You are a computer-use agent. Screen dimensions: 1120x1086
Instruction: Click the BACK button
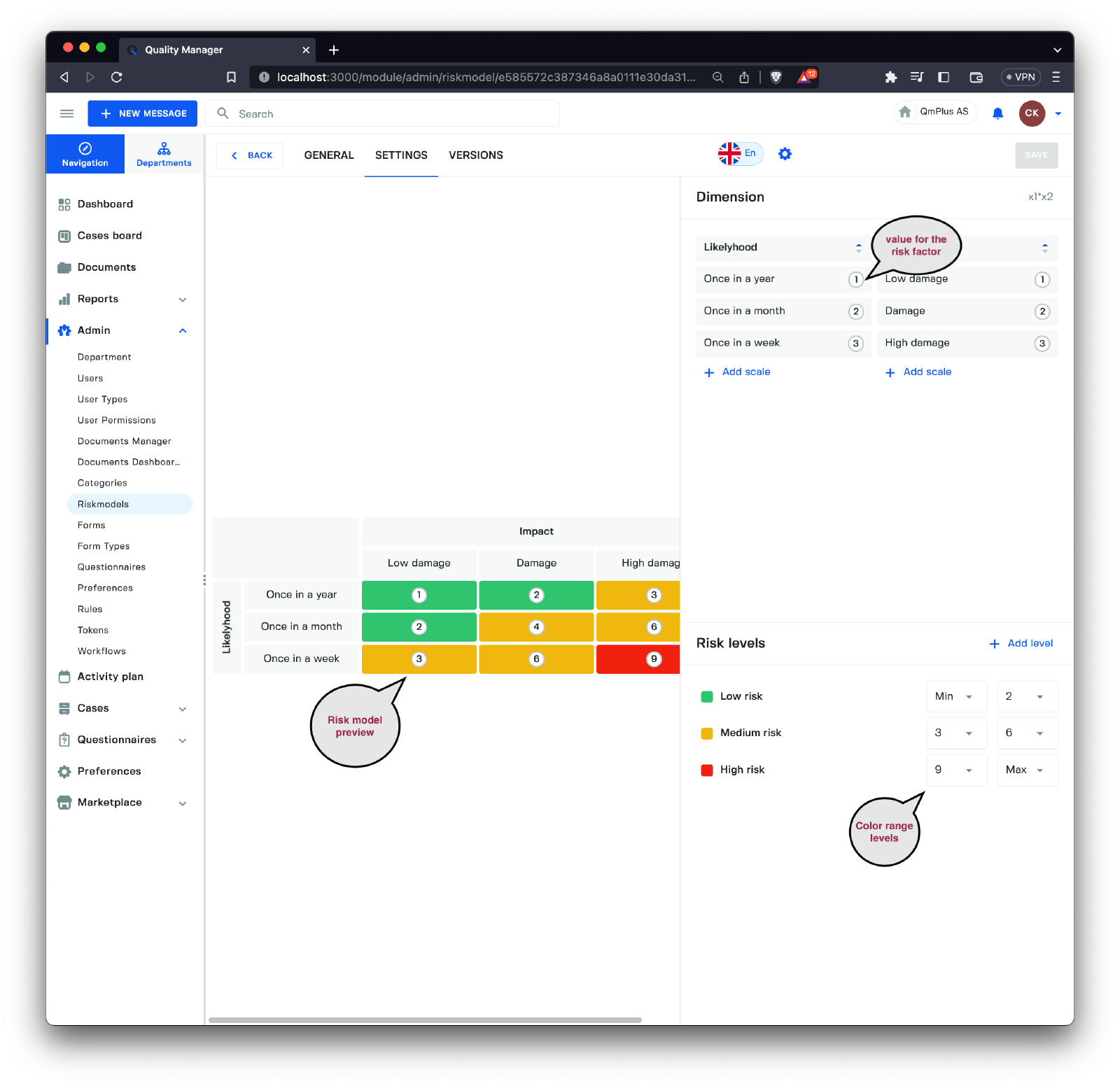coord(251,155)
